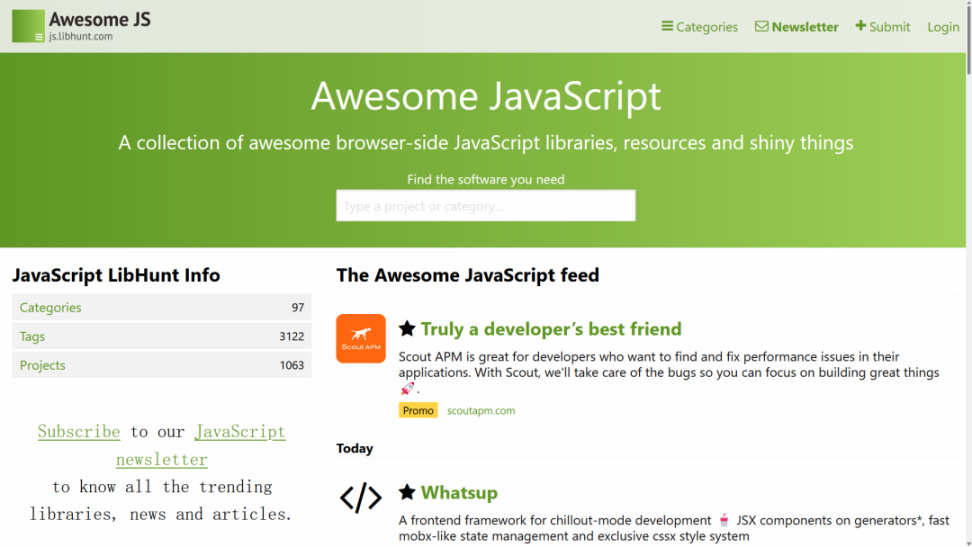Open Truly a developer's best friend title
The height and width of the screenshot is (547, 972).
(x=551, y=329)
